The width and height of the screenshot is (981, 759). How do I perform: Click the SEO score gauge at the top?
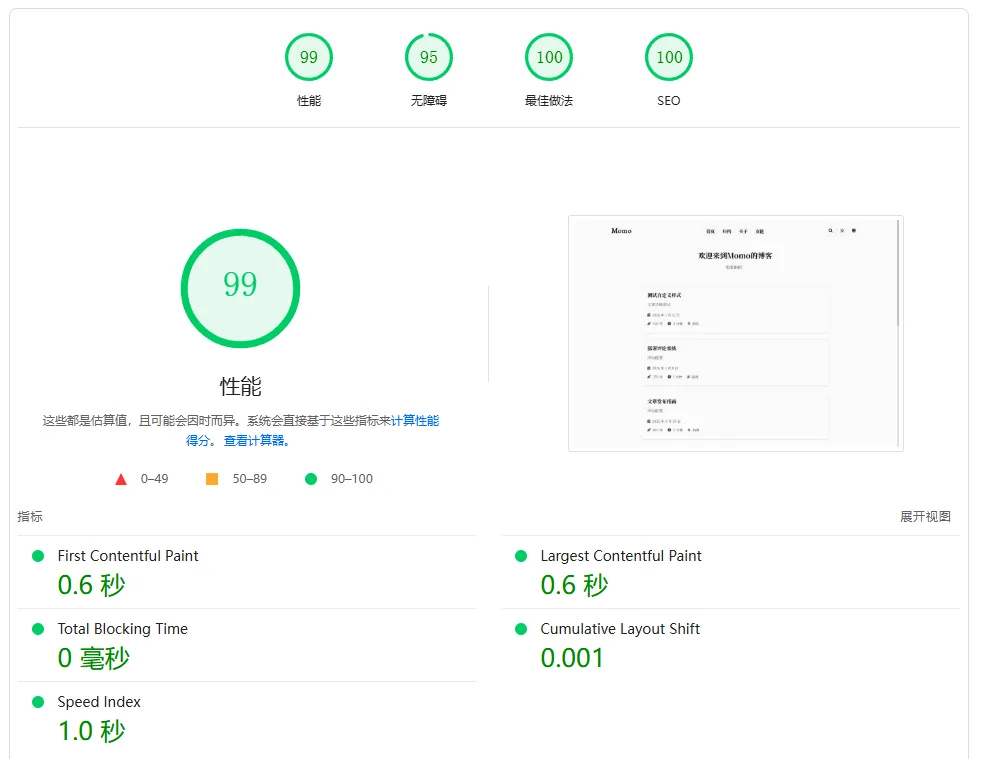coord(668,57)
